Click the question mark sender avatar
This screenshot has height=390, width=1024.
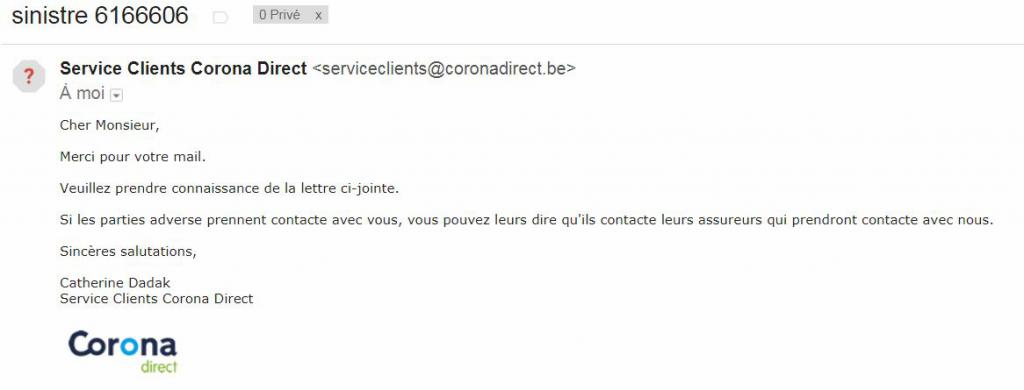[x=29, y=76]
